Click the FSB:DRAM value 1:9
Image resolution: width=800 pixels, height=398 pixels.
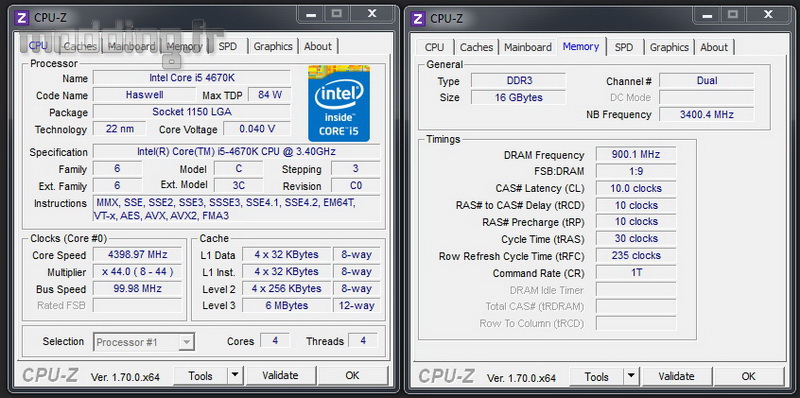[x=636, y=171]
